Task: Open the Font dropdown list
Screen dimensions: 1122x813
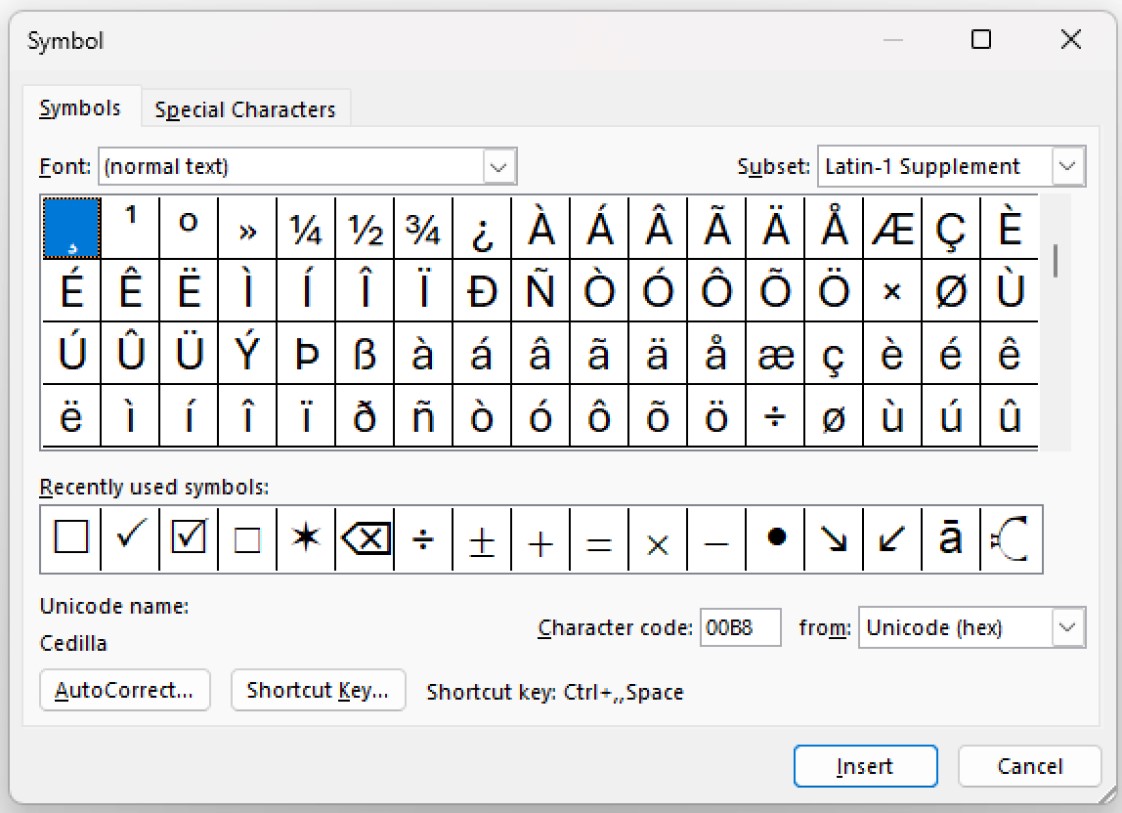Action: [x=500, y=167]
